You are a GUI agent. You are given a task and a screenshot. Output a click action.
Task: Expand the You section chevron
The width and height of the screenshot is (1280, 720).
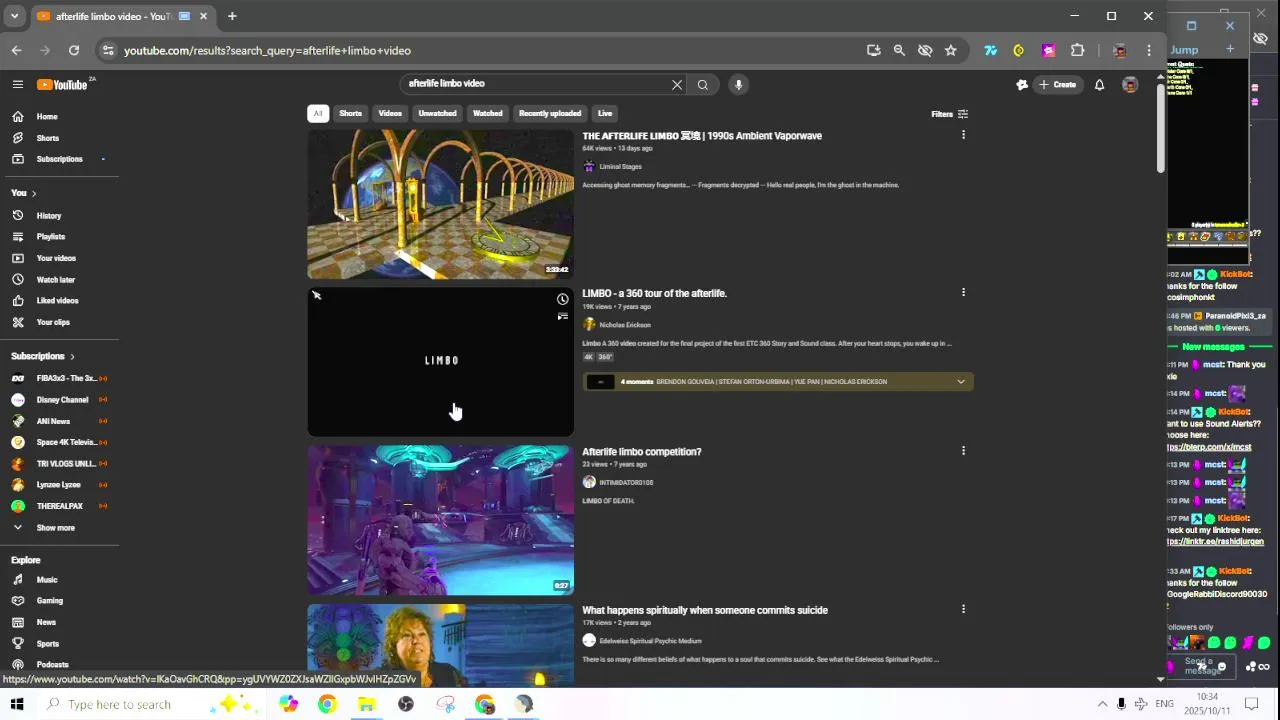(x=34, y=193)
